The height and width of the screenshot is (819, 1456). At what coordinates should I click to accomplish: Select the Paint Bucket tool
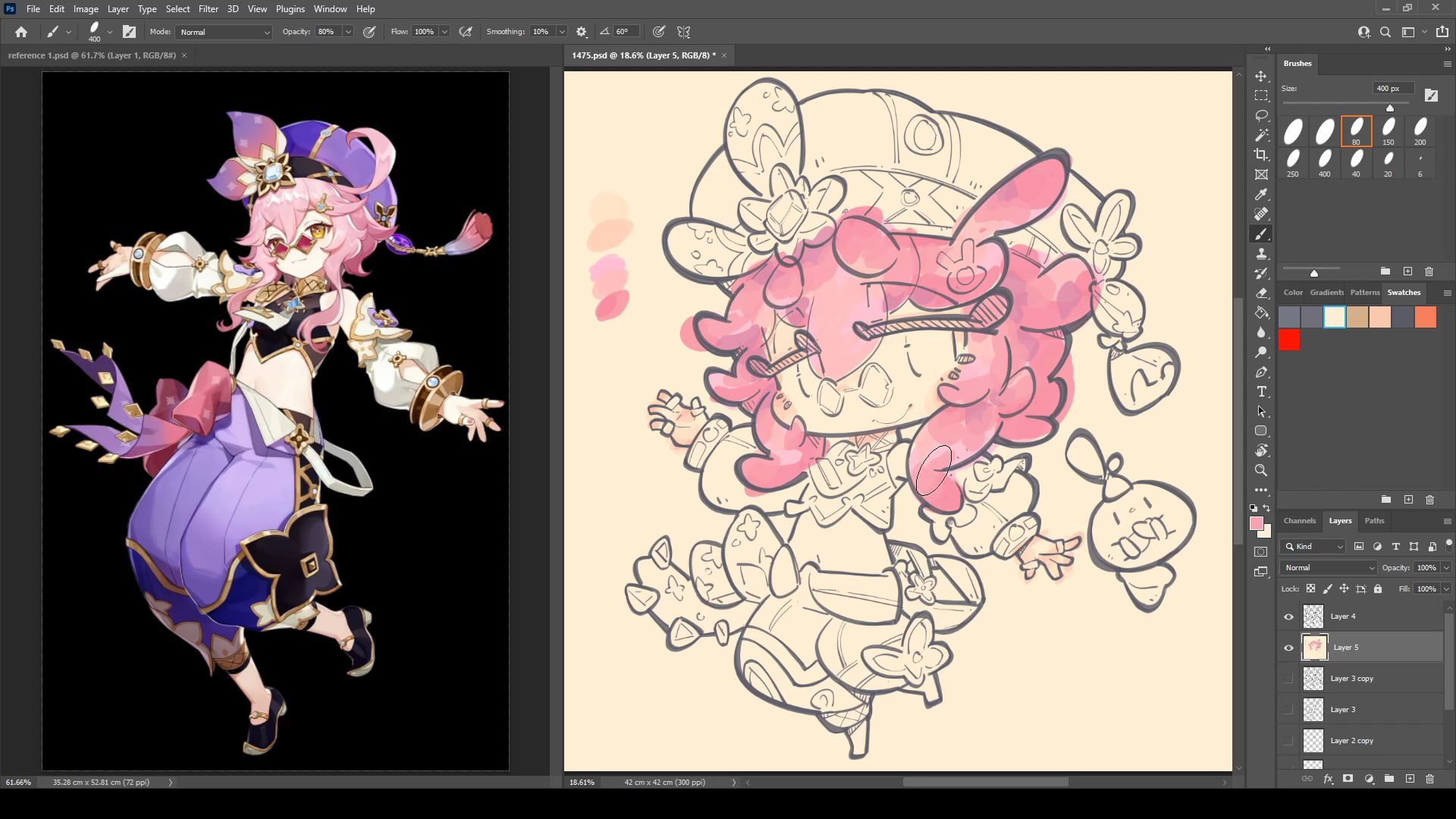[1261, 312]
